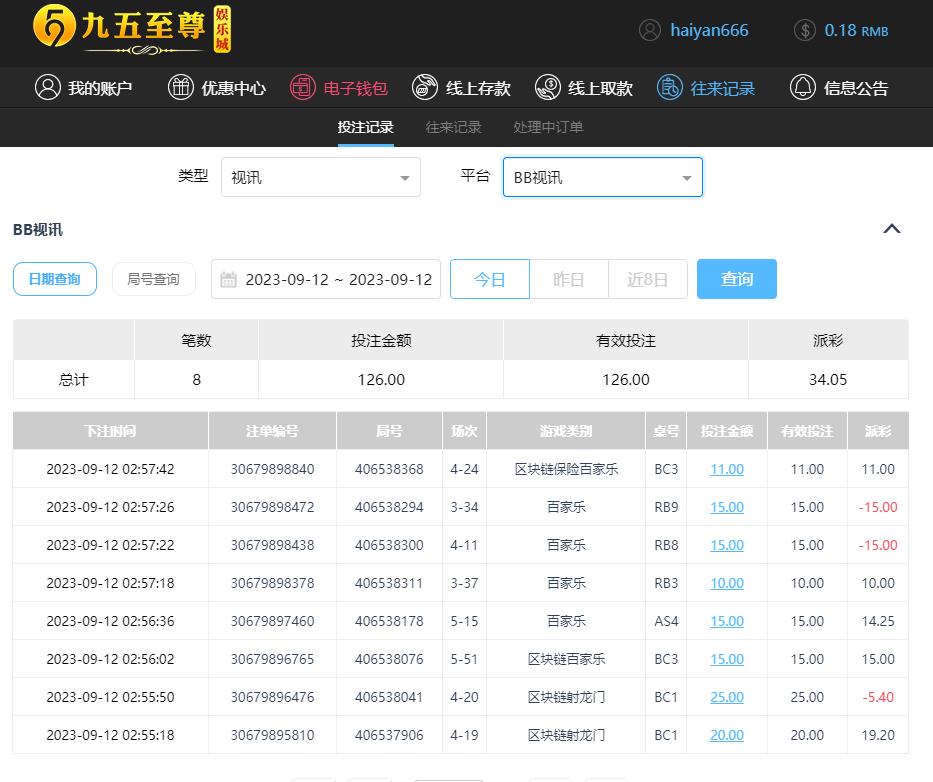Open 优惠中心 via its gift icon

[181, 88]
